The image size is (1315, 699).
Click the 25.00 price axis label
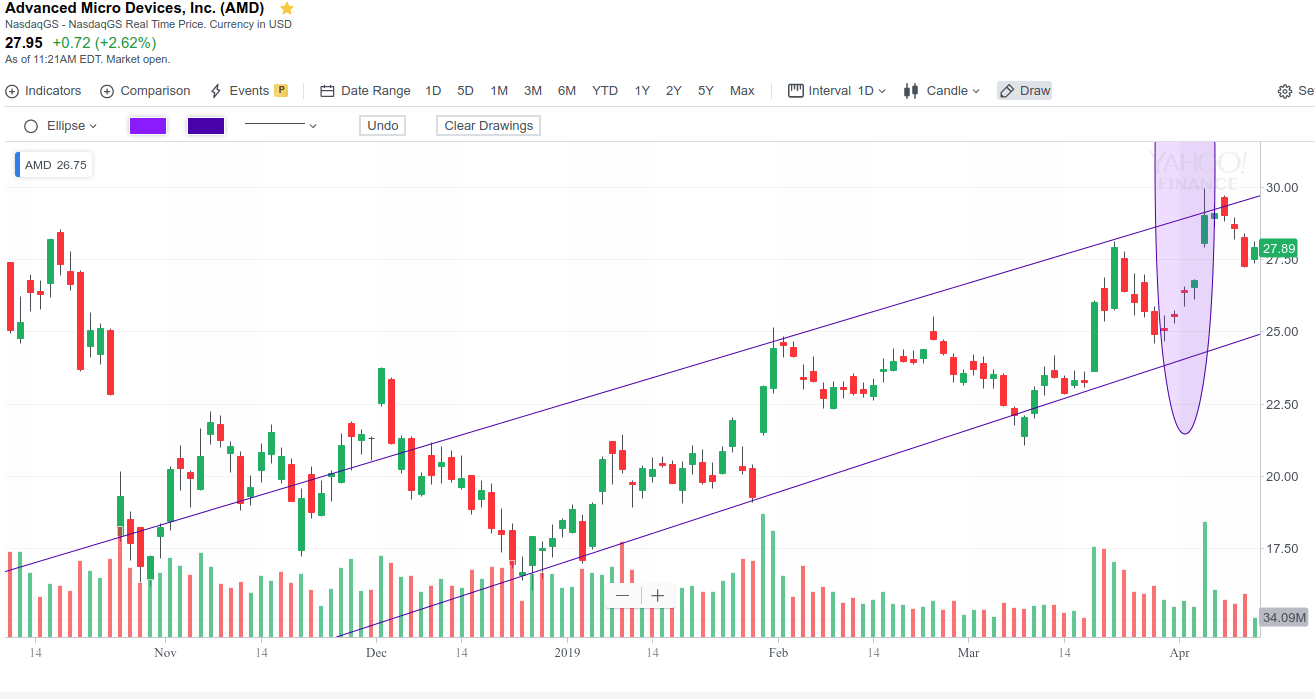click(x=1282, y=332)
